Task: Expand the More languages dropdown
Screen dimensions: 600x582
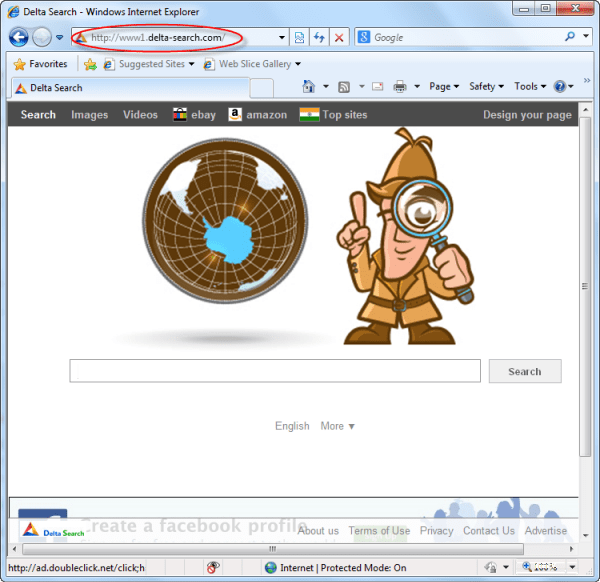Action: 338,426
